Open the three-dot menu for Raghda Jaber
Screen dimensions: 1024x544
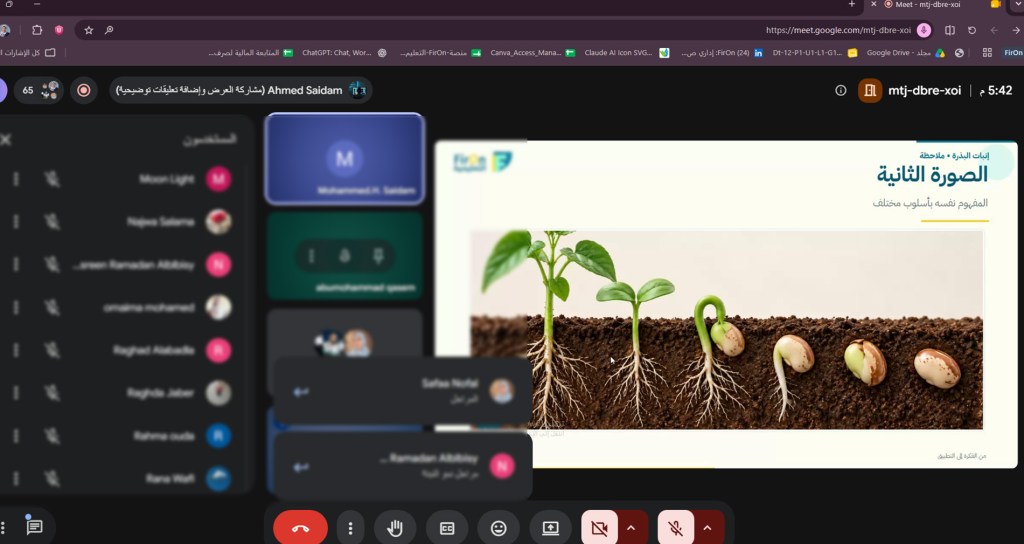coord(16,393)
